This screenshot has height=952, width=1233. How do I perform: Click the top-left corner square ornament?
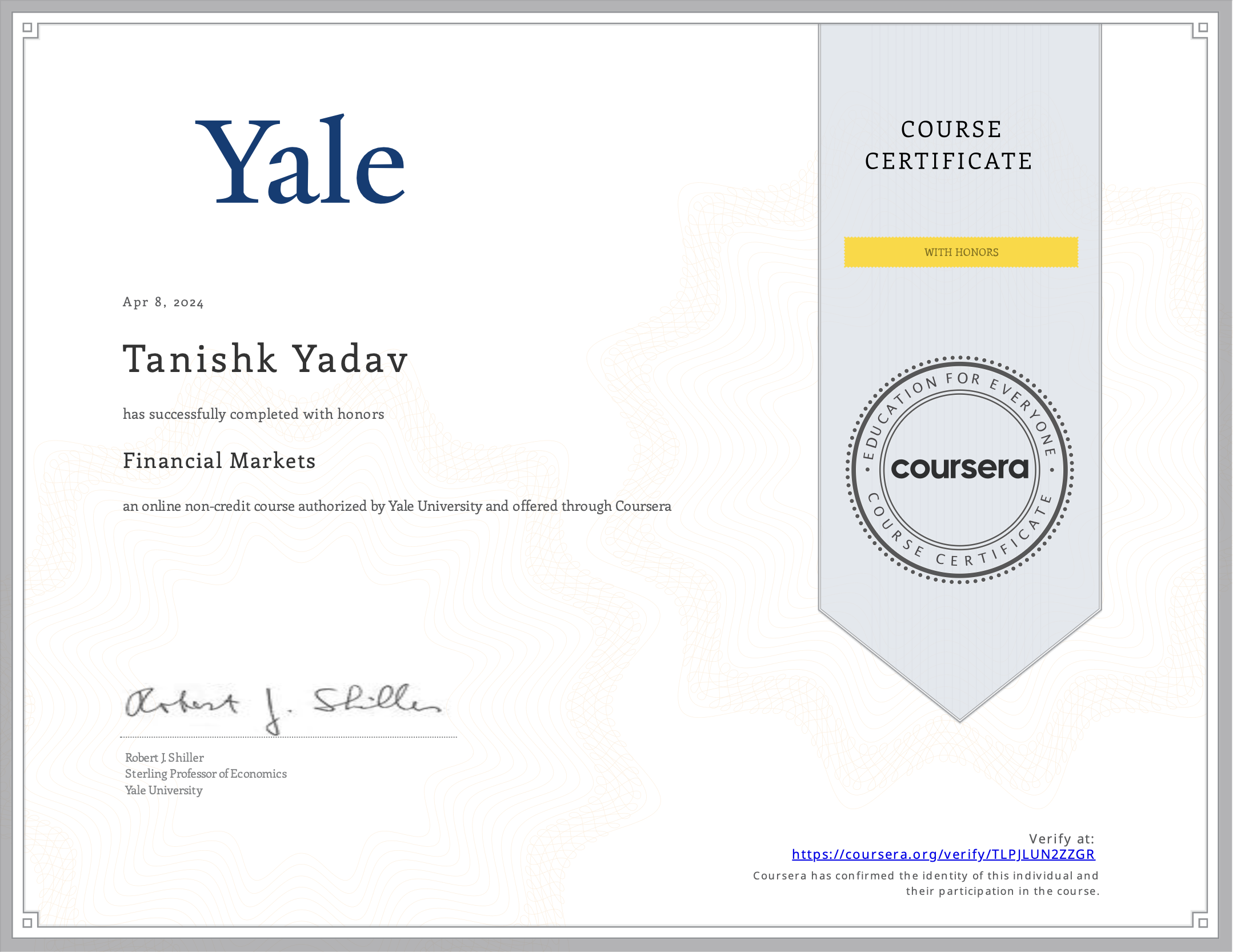click(27, 27)
